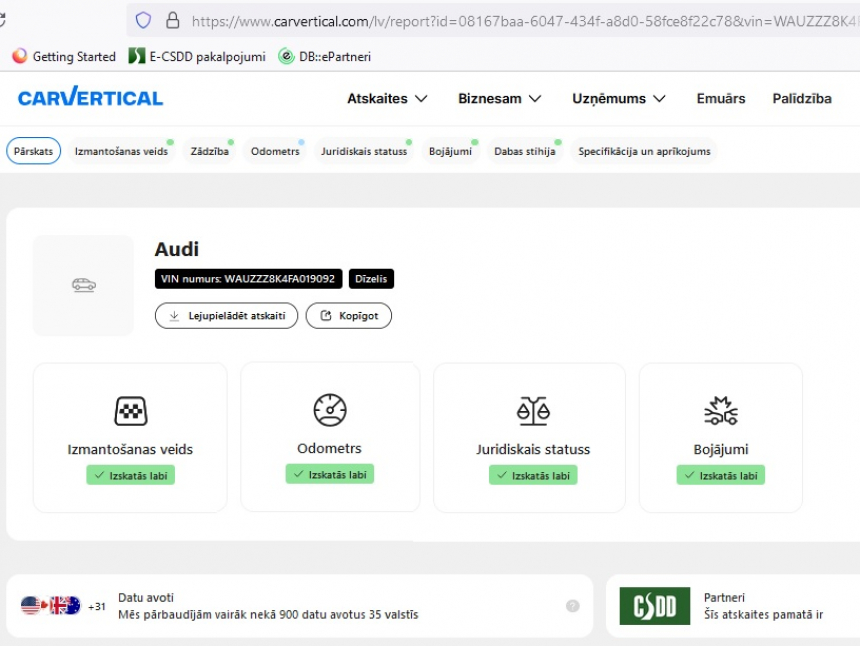Open the tracking protection shield icon
This screenshot has width=860, height=646.
coord(143,21)
